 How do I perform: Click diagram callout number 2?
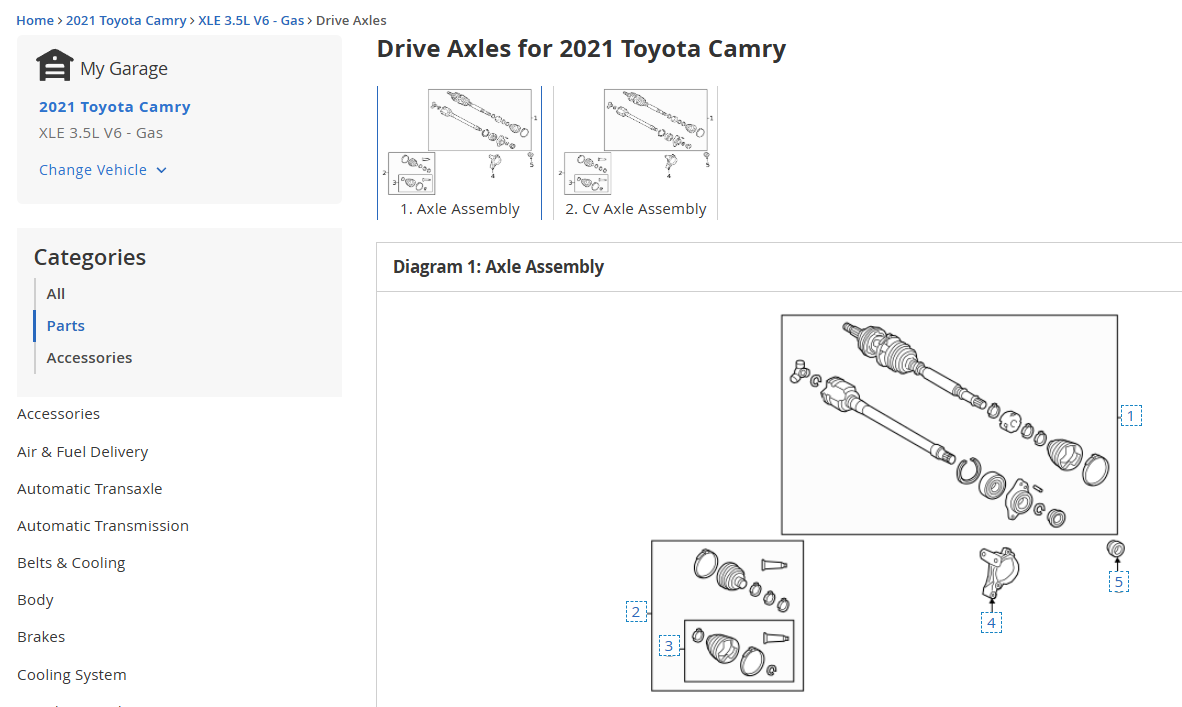pos(636,612)
